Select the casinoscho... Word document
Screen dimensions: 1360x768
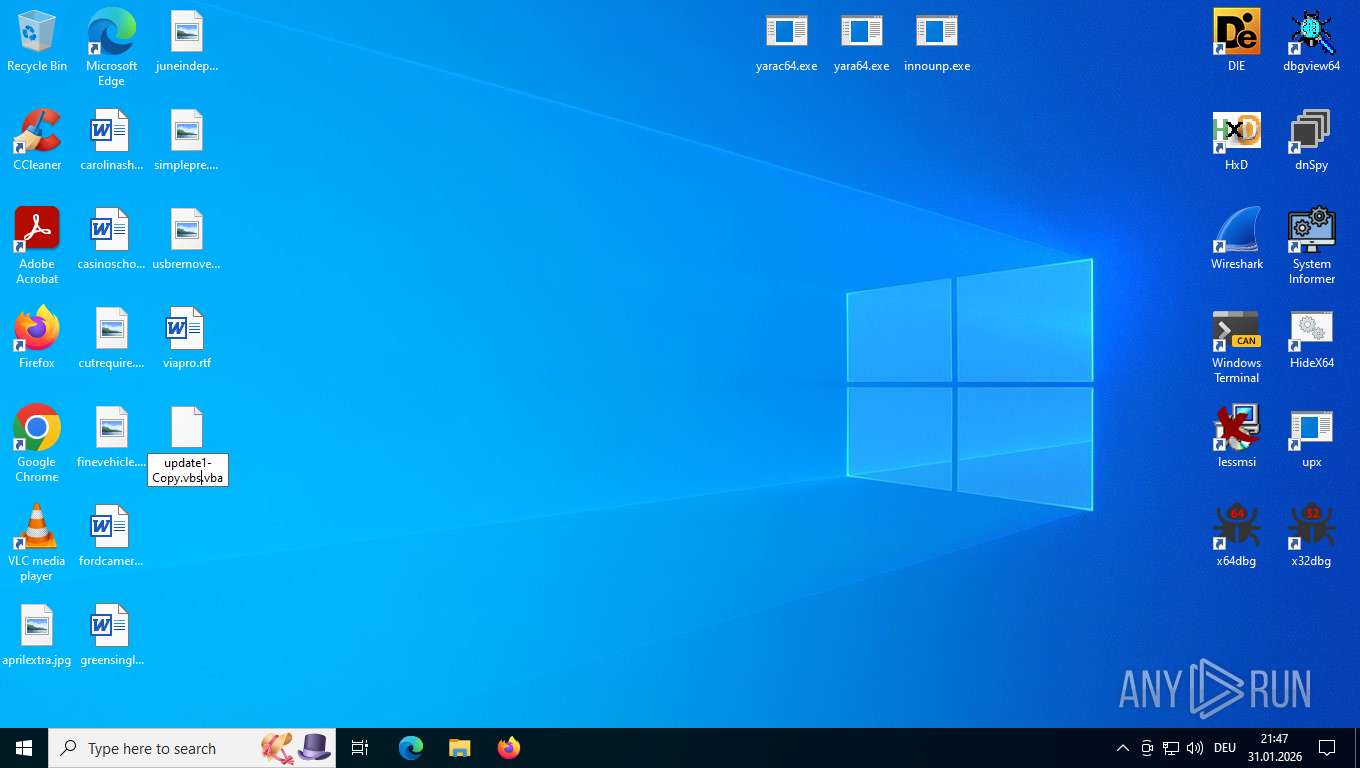click(x=111, y=240)
